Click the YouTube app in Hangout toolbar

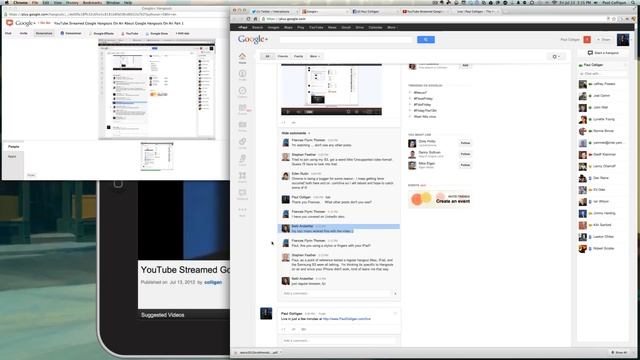[x=130, y=33]
